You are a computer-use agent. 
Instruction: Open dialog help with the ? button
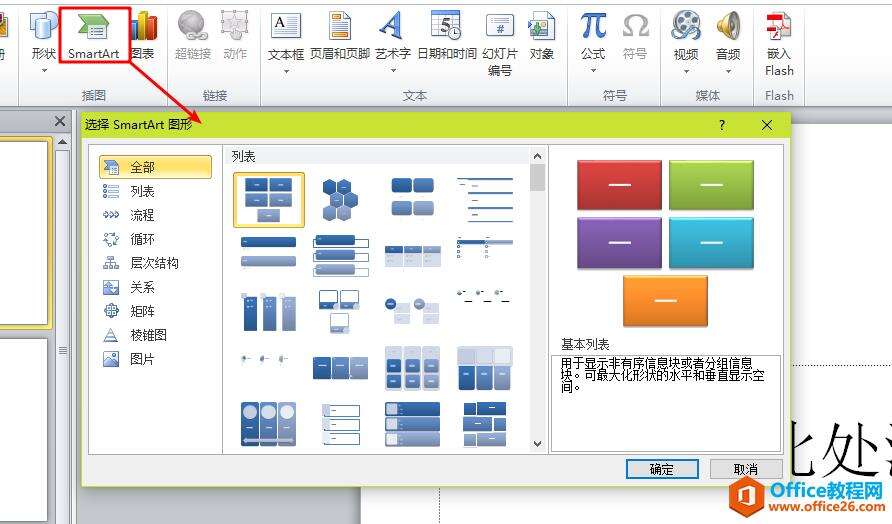(x=722, y=125)
